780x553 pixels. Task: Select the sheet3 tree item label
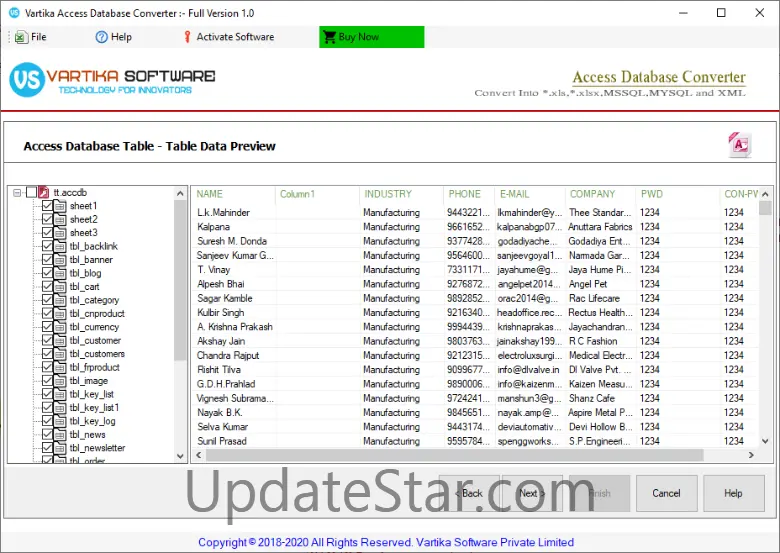click(x=84, y=233)
